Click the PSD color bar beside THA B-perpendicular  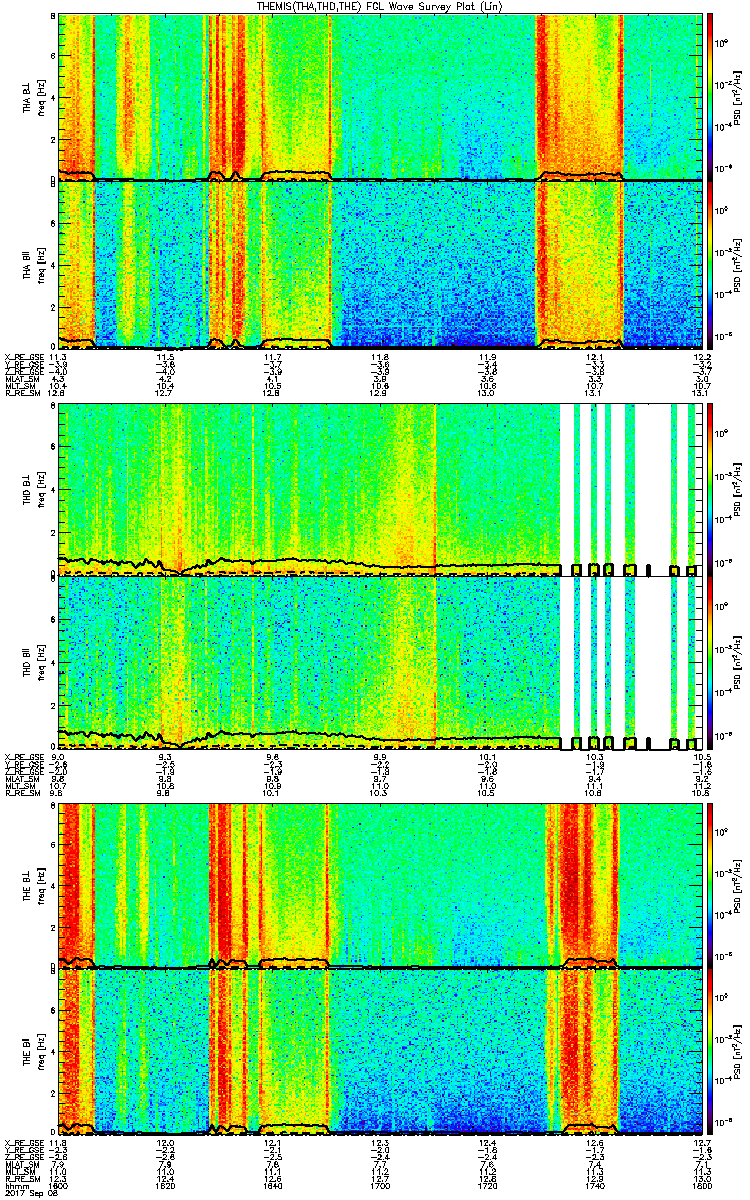click(711, 97)
